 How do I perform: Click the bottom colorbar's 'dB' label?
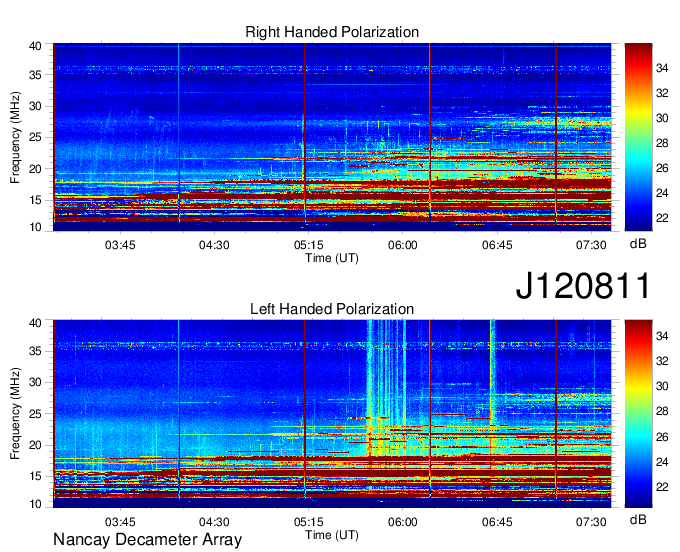(x=638, y=520)
